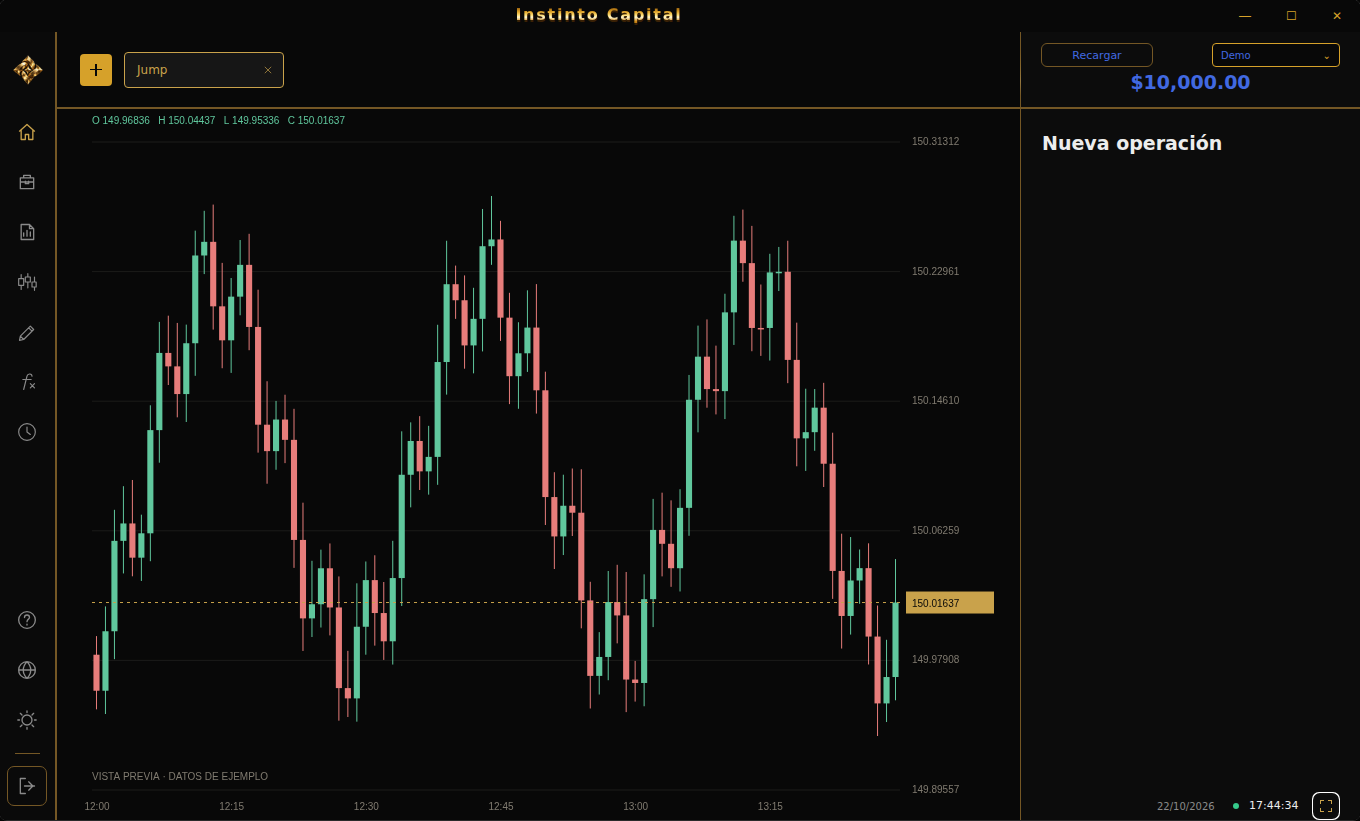
Task: Click the 149.89557 price axis label
Action: 936,789
